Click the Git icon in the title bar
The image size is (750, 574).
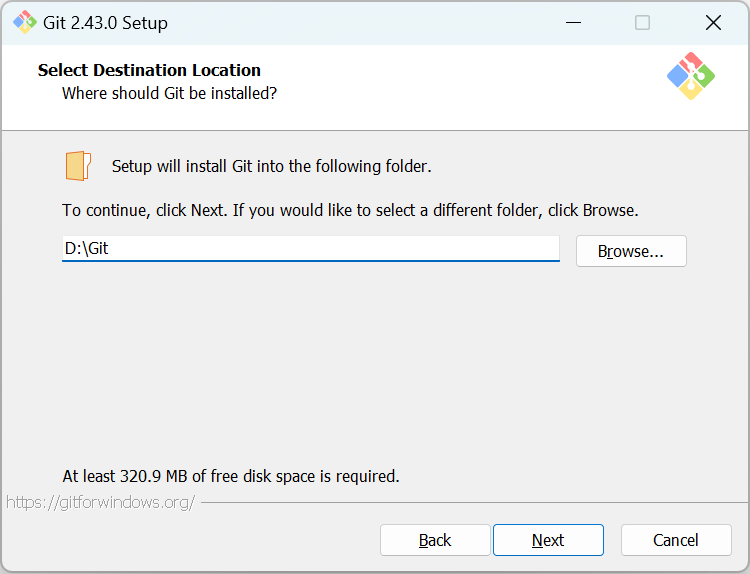coord(24,22)
